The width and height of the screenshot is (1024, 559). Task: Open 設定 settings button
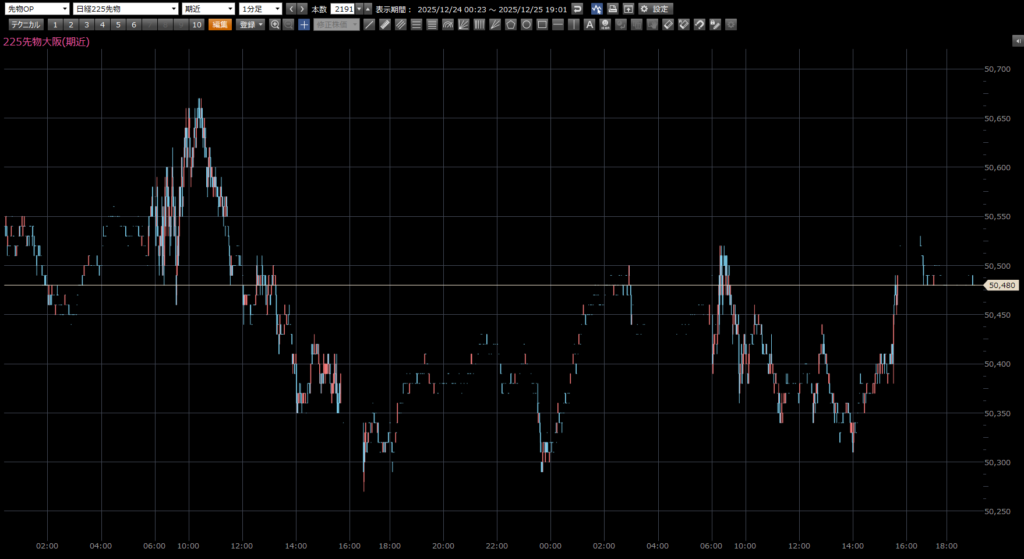[x=656, y=8]
